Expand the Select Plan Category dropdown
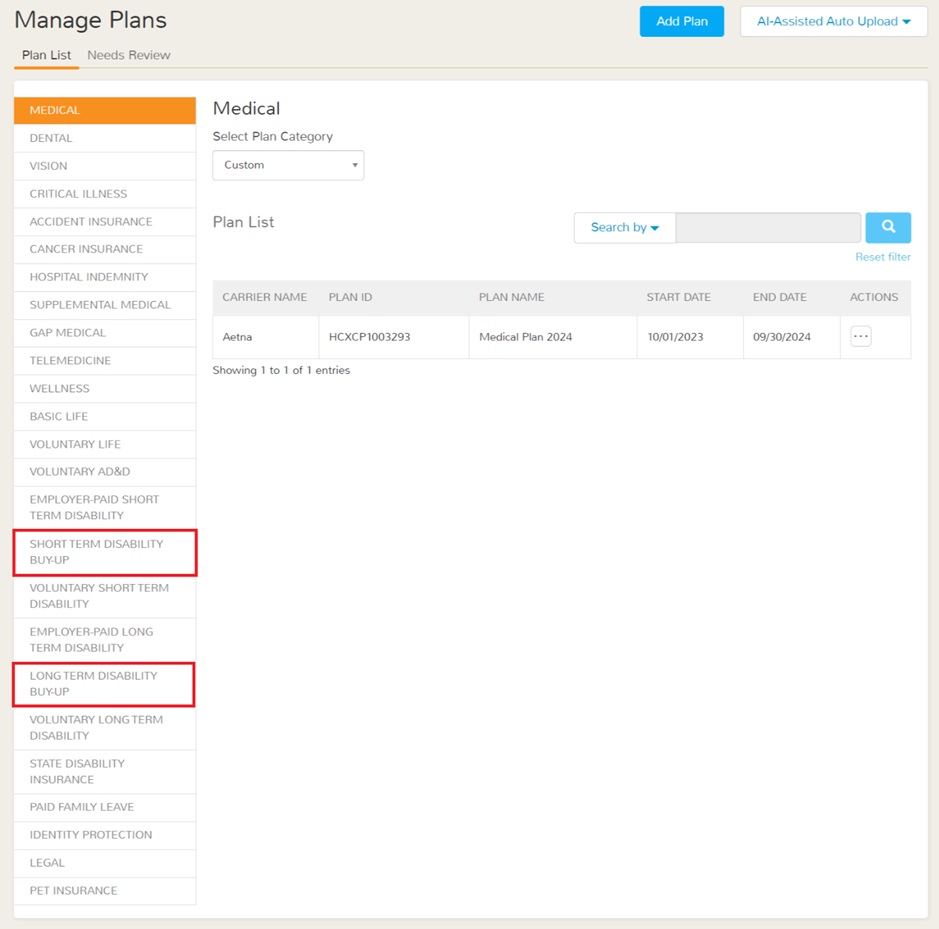939x929 pixels. tap(288, 165)
